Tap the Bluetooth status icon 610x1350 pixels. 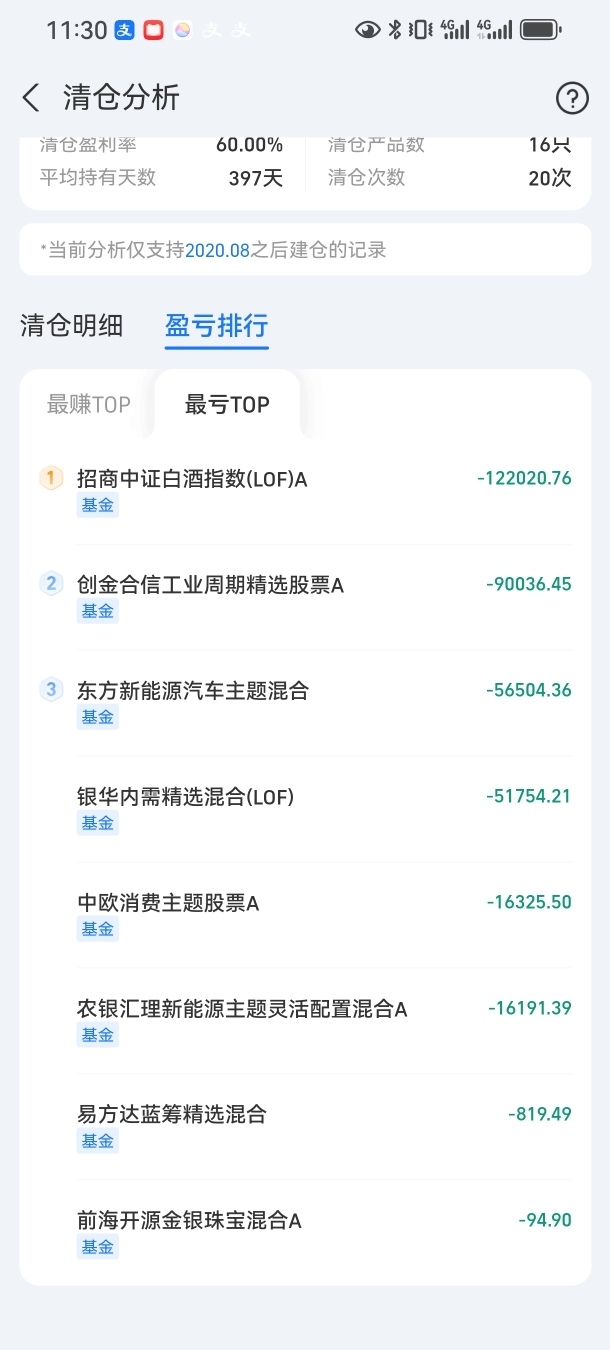[x=394, y=30]
